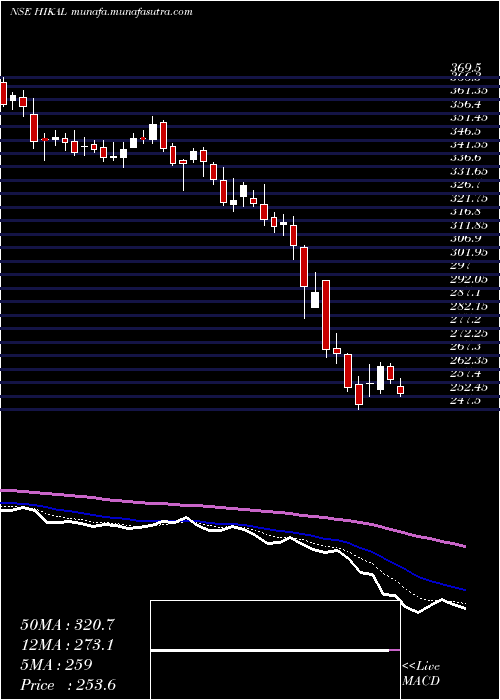The image size is (500, 700).
Task: Select the 262.35 price level label
Action: pos(469,360)
